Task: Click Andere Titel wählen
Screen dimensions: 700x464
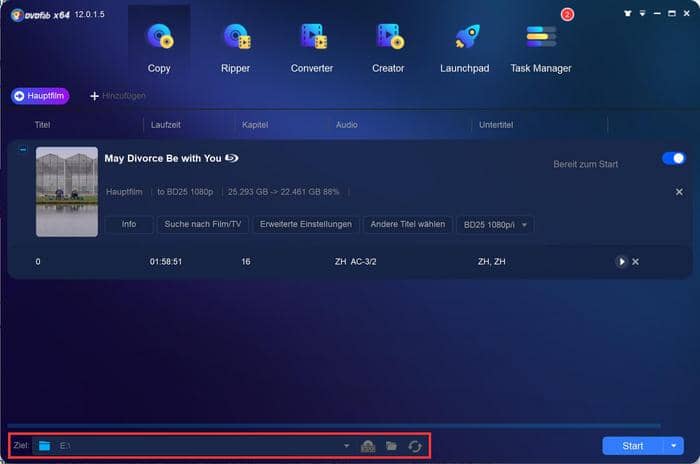Action: (408, 224)
